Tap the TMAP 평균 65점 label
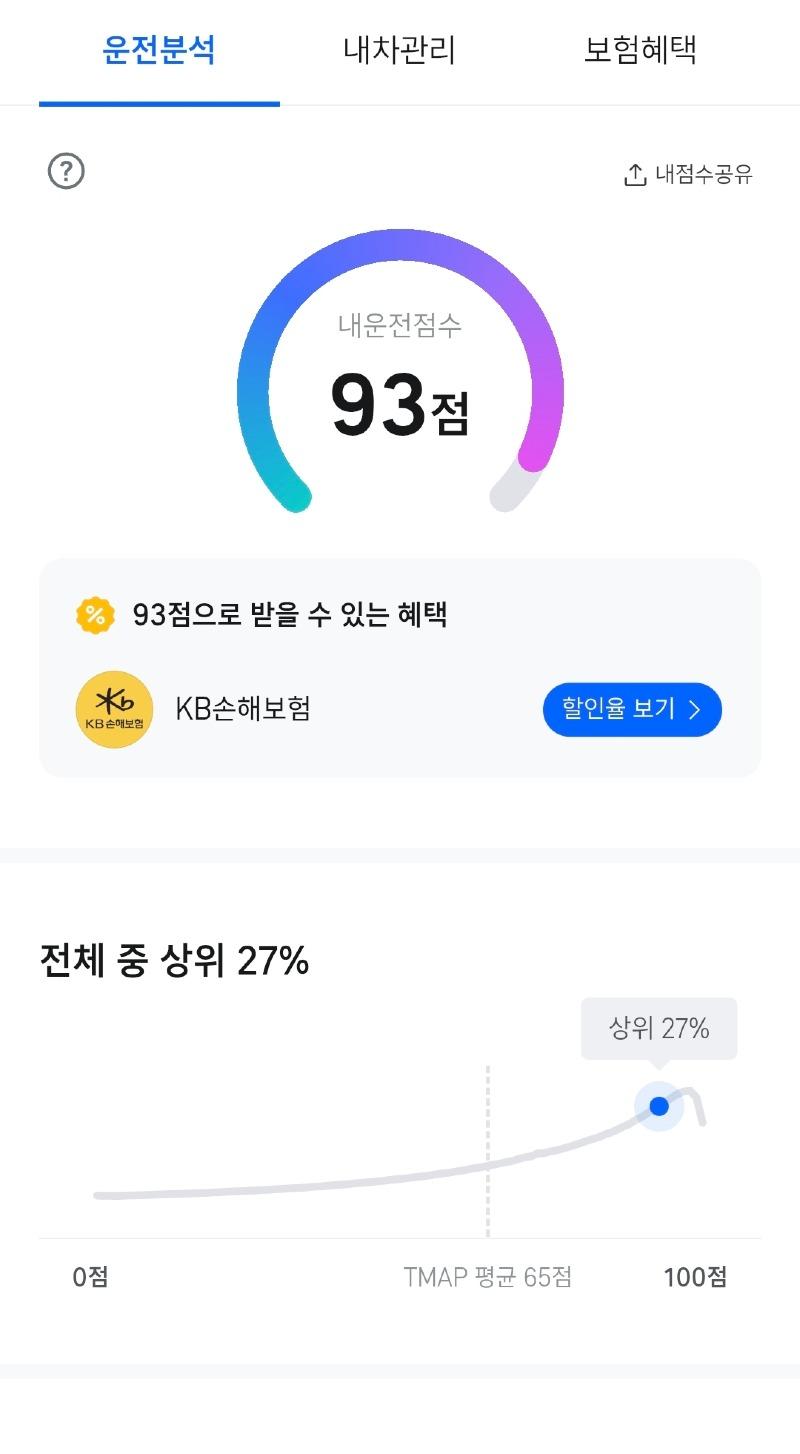Viewport: 800px width, 1454px height. tap(488, 1277)
